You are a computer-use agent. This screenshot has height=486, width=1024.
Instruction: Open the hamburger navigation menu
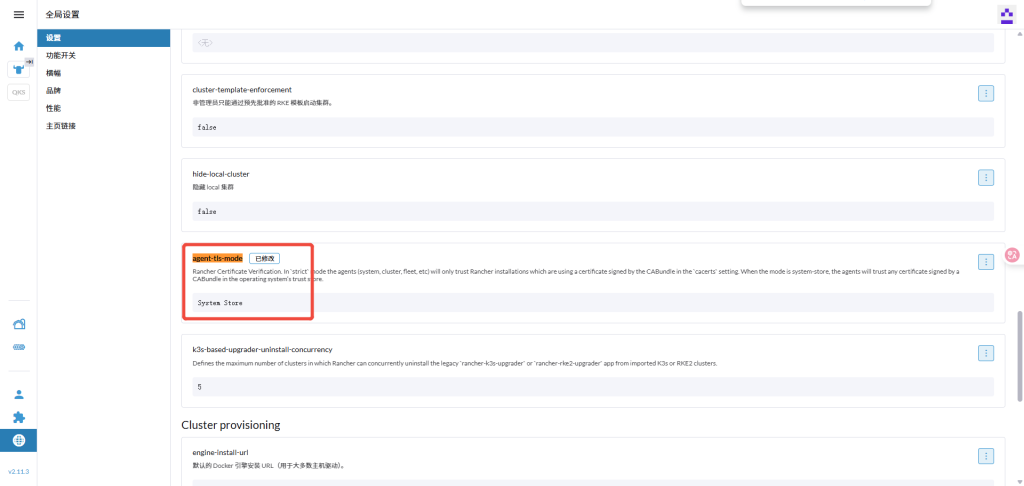point(18,15)
